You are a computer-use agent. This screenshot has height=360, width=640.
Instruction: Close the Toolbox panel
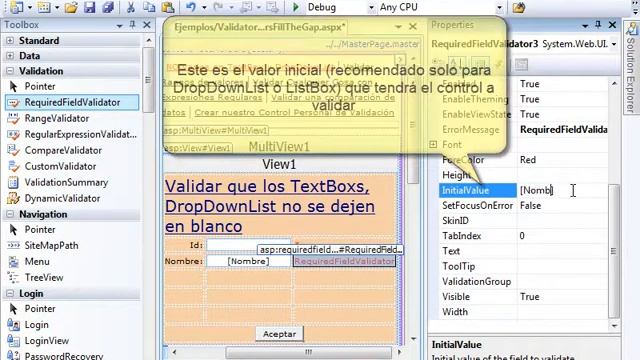(x=147, y=25)
